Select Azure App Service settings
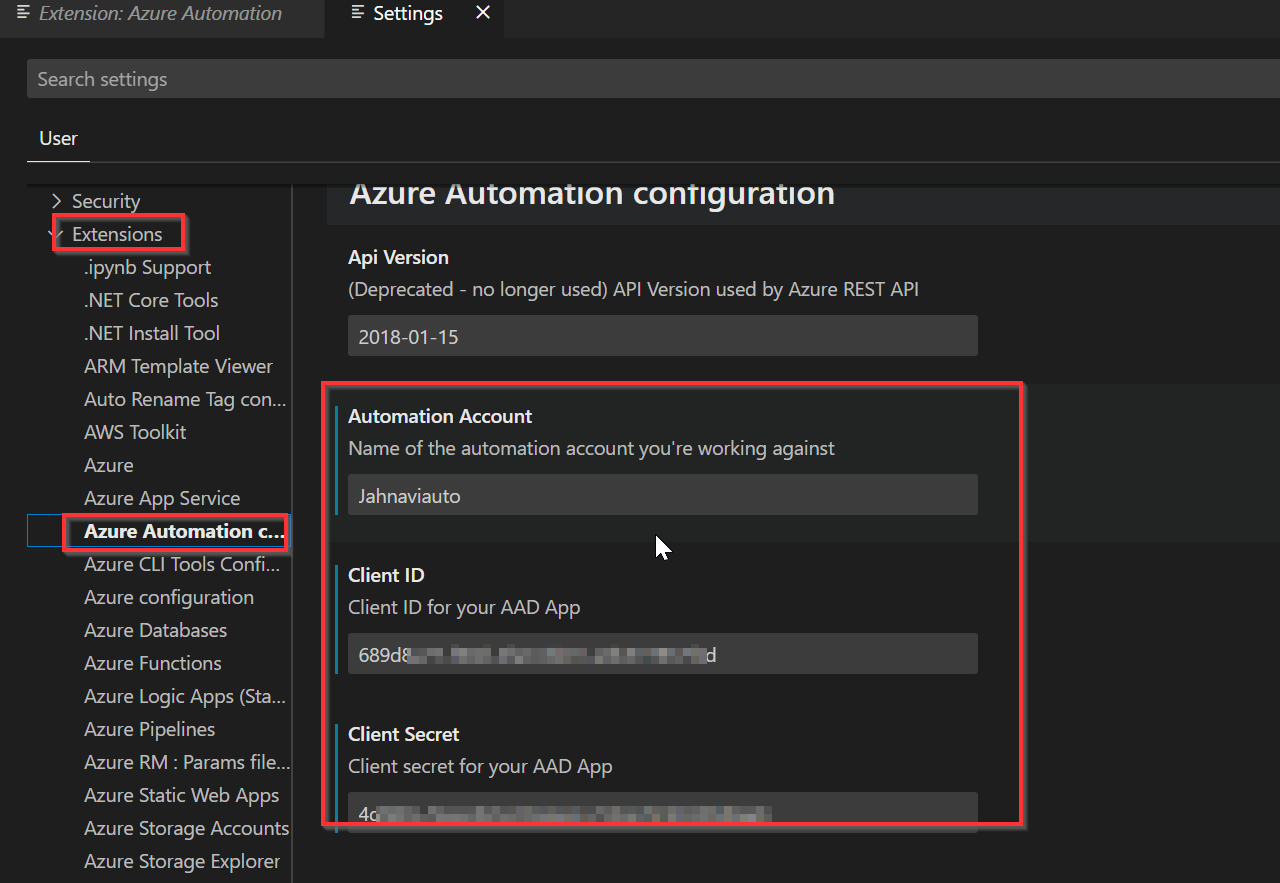The height and width of the screenshot is (883, 1280). coord(162,498)
